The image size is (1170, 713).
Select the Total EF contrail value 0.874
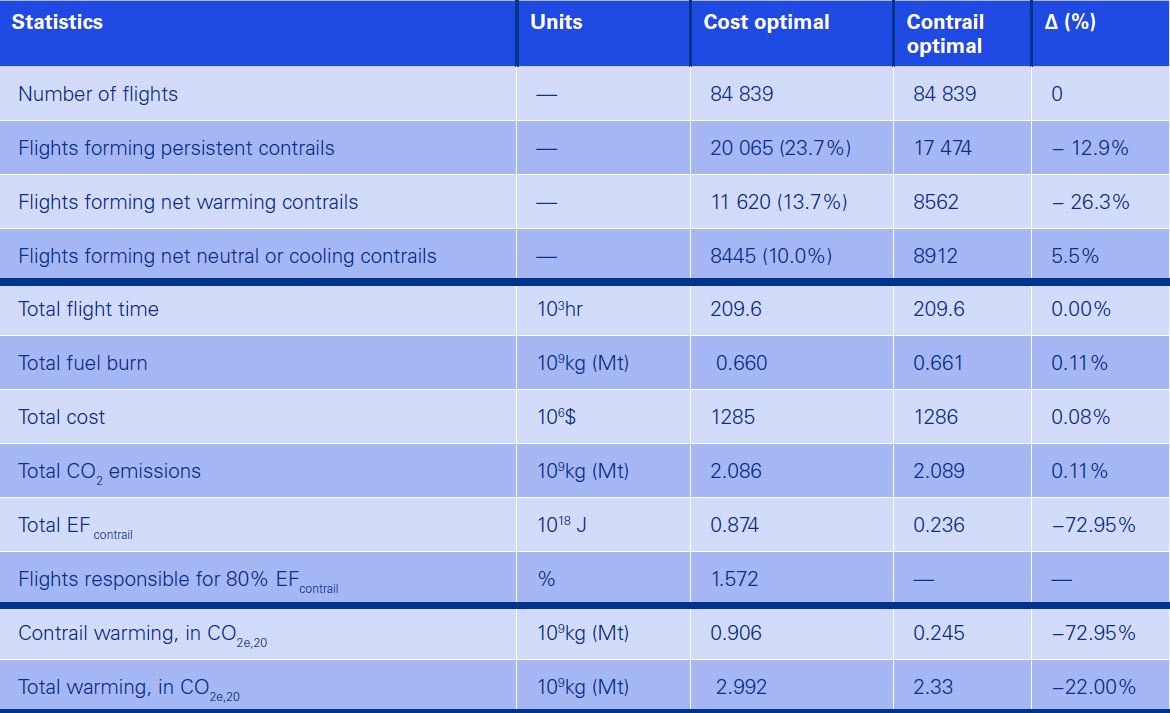[735, 525]
